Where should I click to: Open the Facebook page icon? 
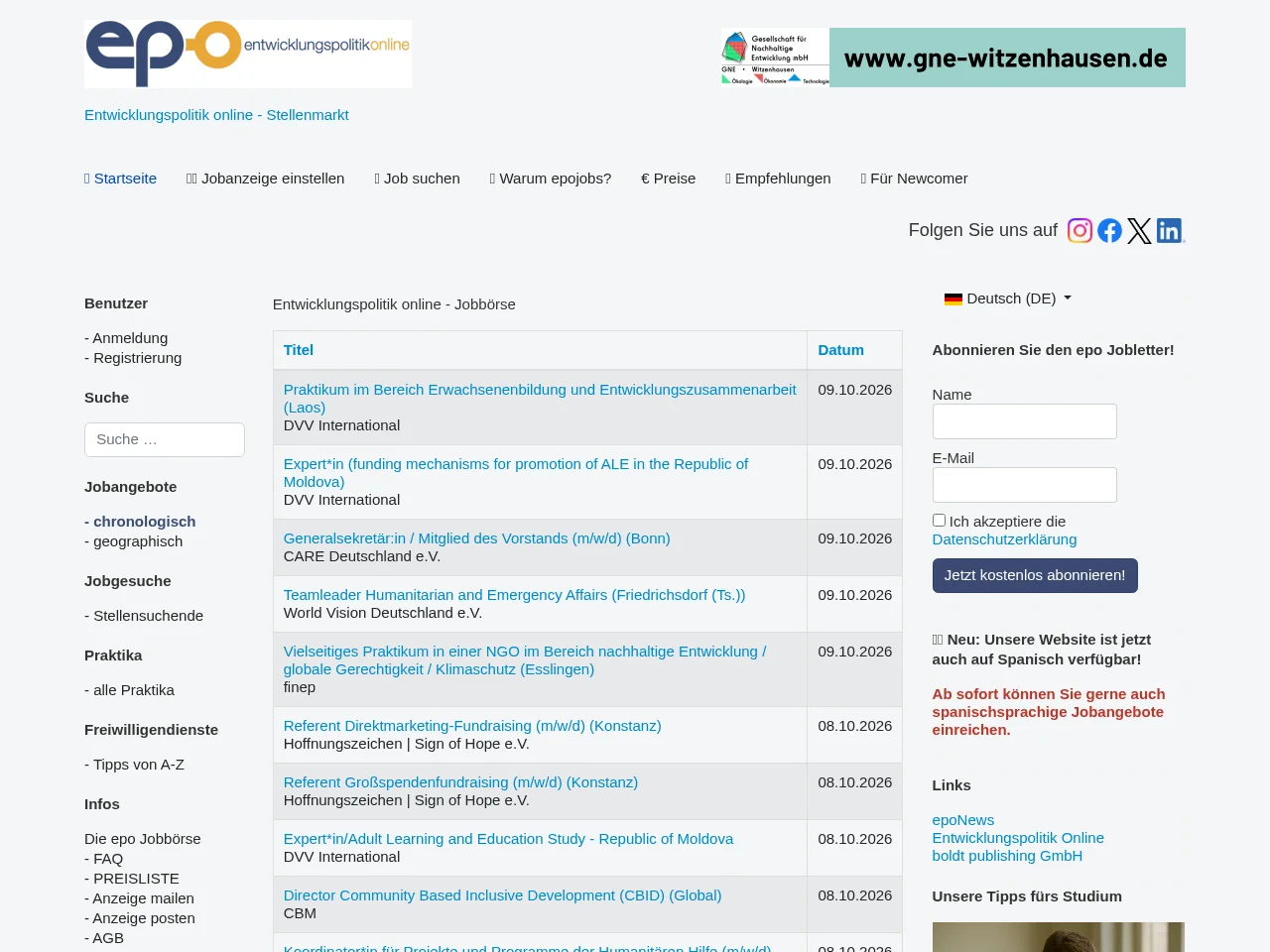pos(1109,231)
